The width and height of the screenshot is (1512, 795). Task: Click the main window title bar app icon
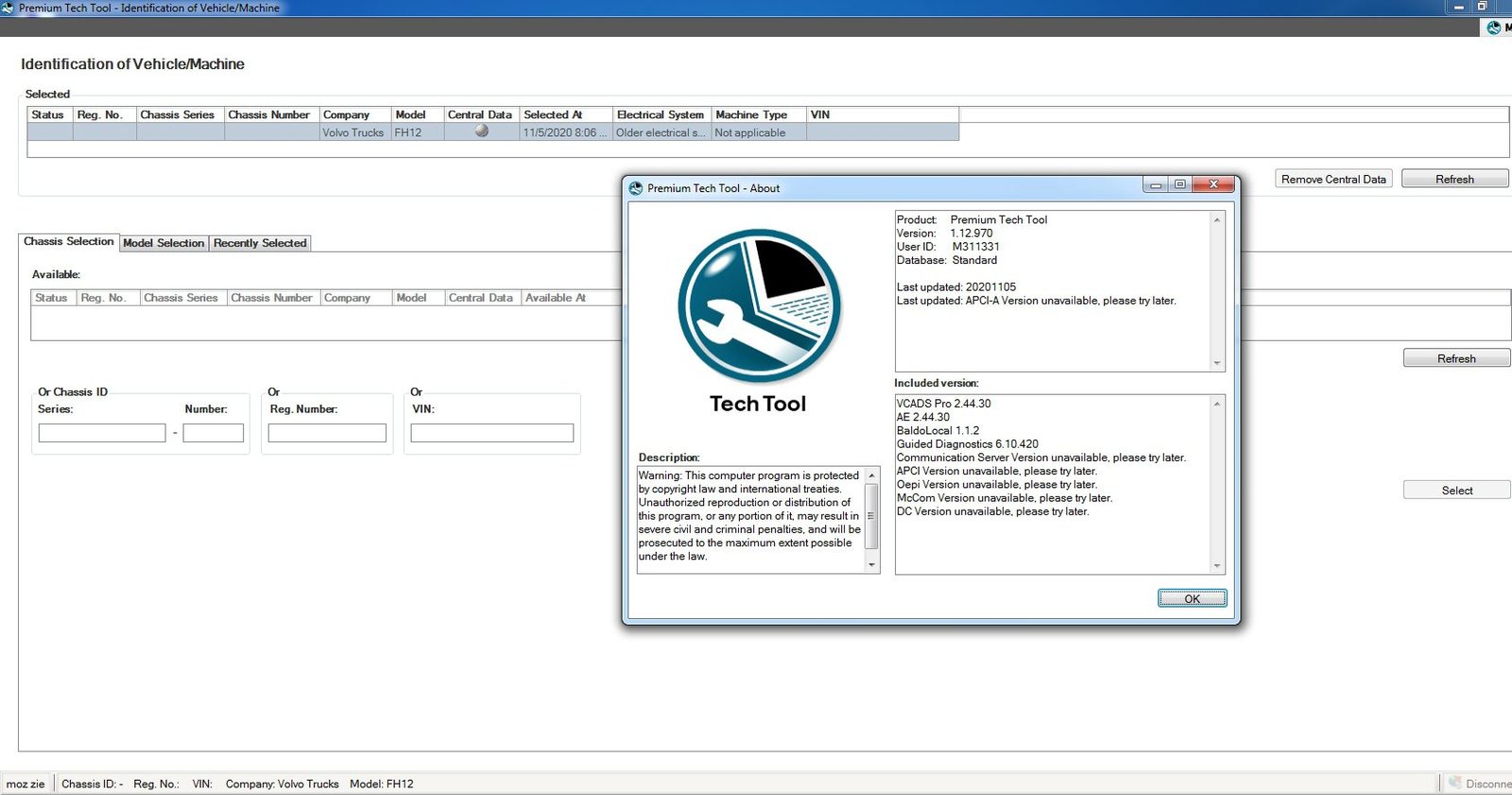click(9, 8)
